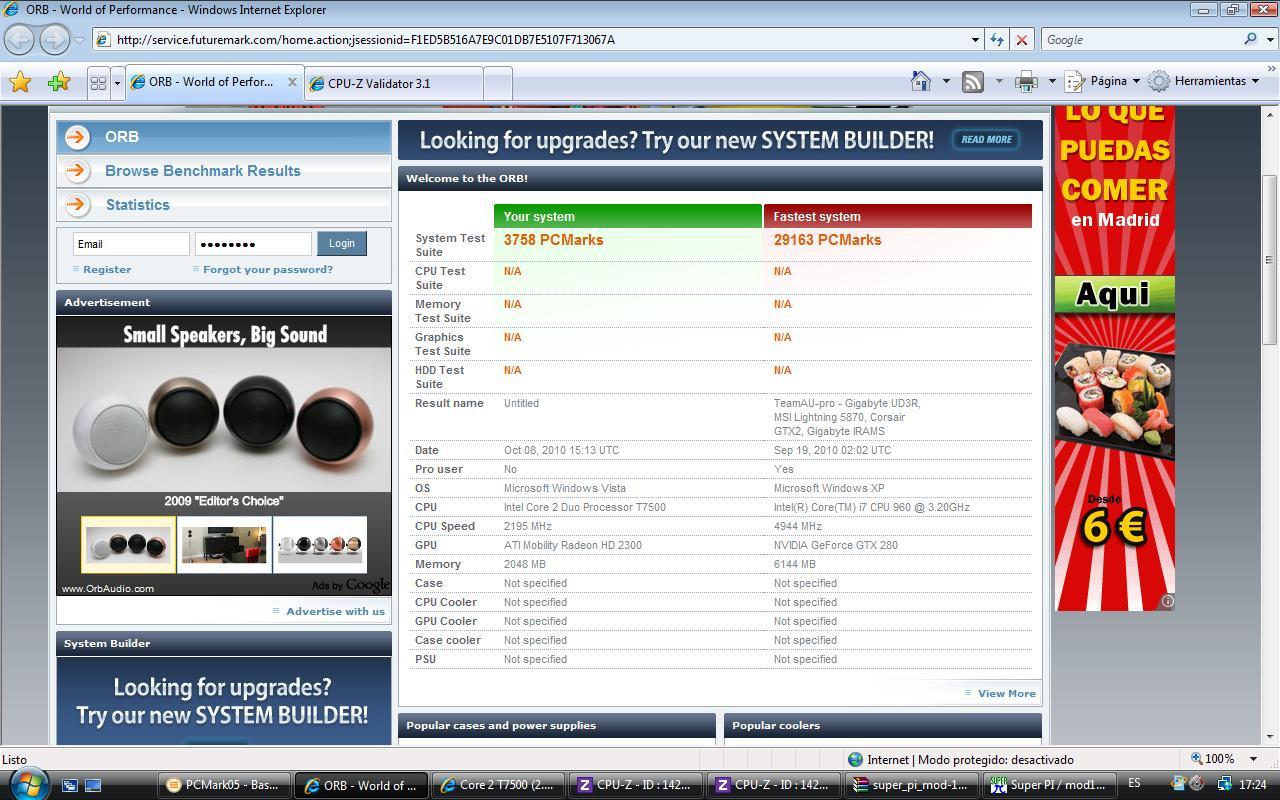Viewport: 1280px width, 800px height.
Task: Click the Aqui button on sushi ad
Action: (1114, 294)
